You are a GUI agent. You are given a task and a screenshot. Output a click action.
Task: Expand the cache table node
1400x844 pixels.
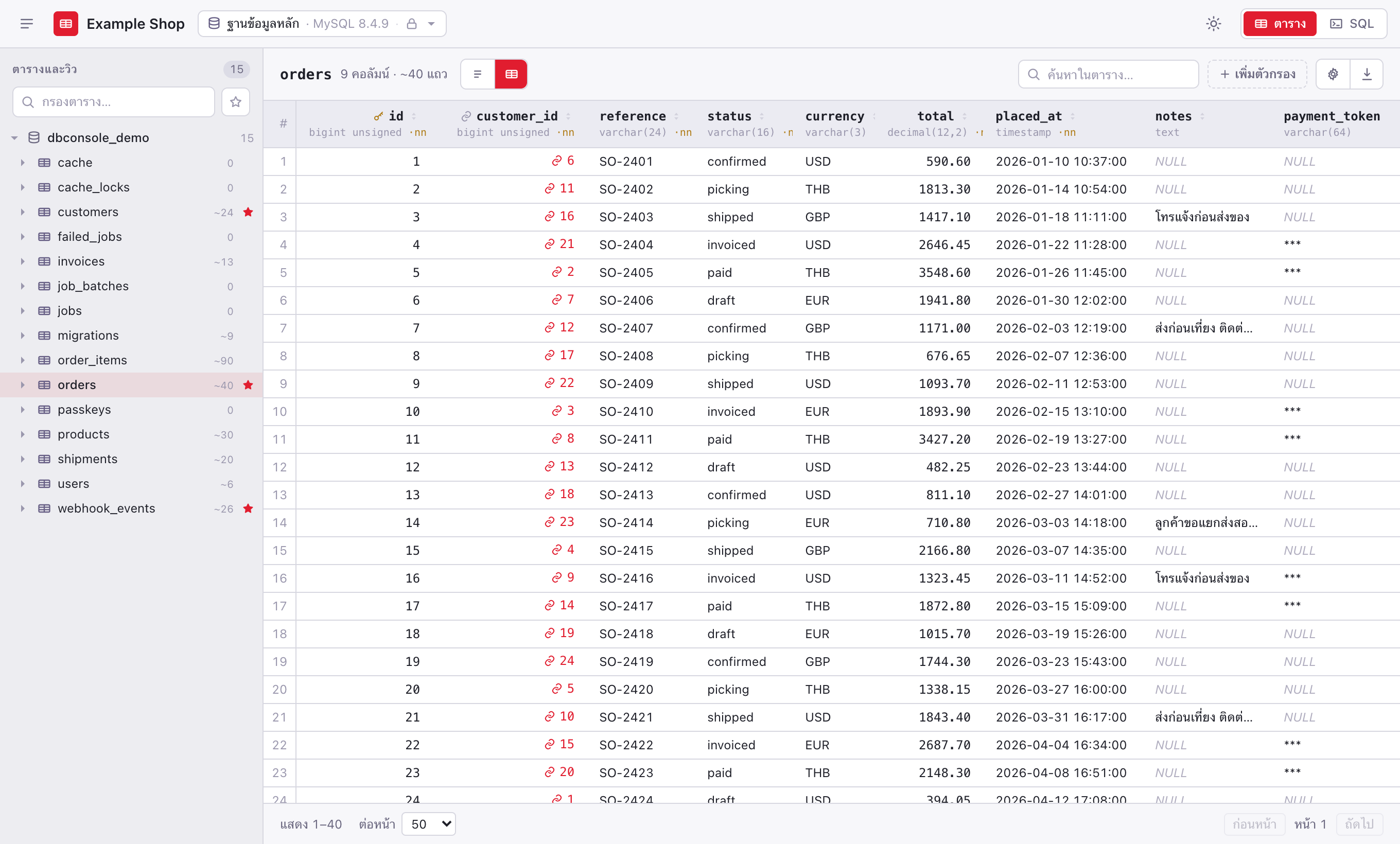click(22, 163)
